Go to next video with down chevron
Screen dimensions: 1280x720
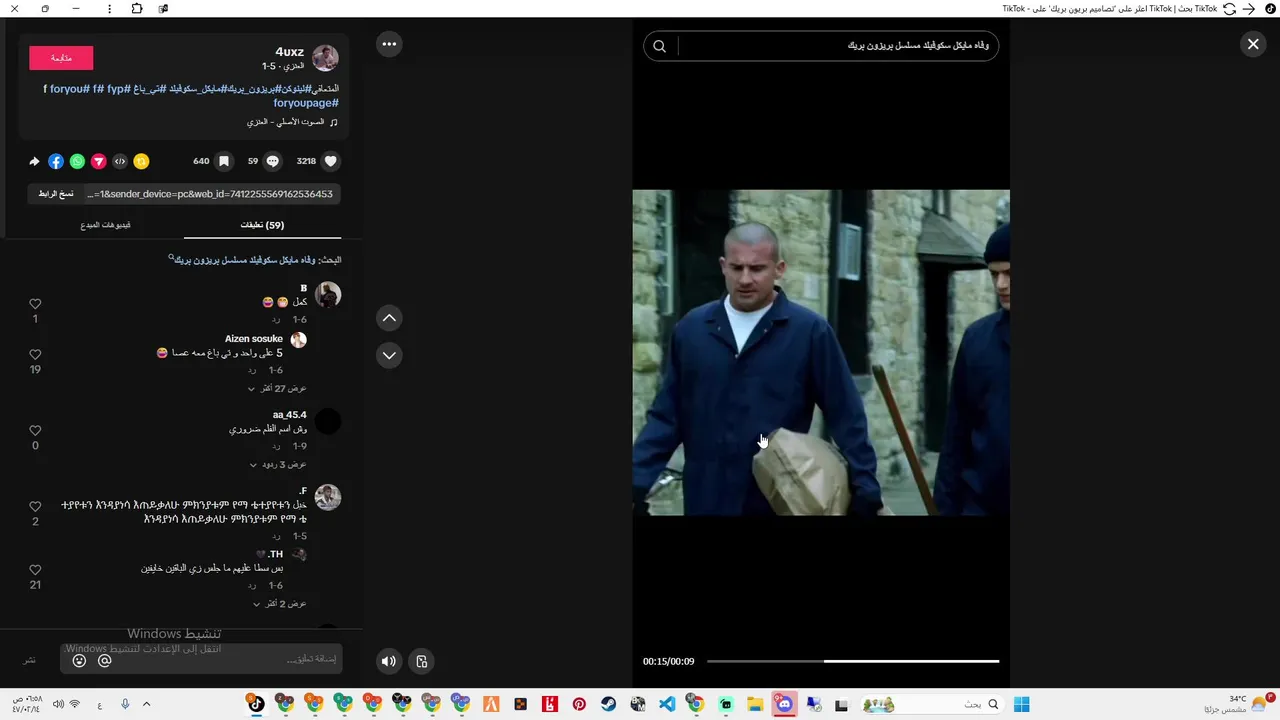[x=389, y=355]
